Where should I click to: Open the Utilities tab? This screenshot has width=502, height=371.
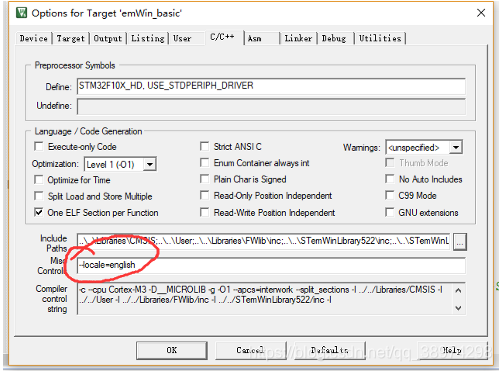(x=380, y=38)
